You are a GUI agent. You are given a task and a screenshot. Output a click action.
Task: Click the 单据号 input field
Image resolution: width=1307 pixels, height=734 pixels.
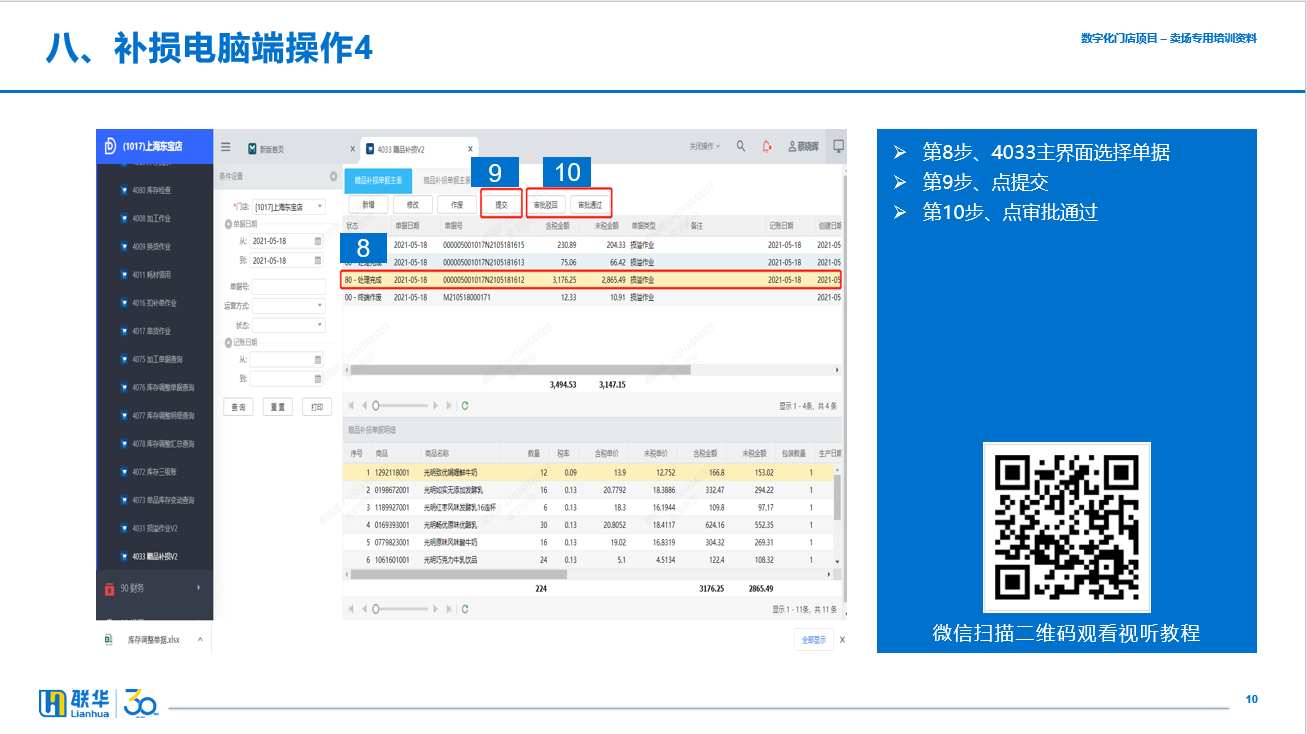click(x=289, y=286)
